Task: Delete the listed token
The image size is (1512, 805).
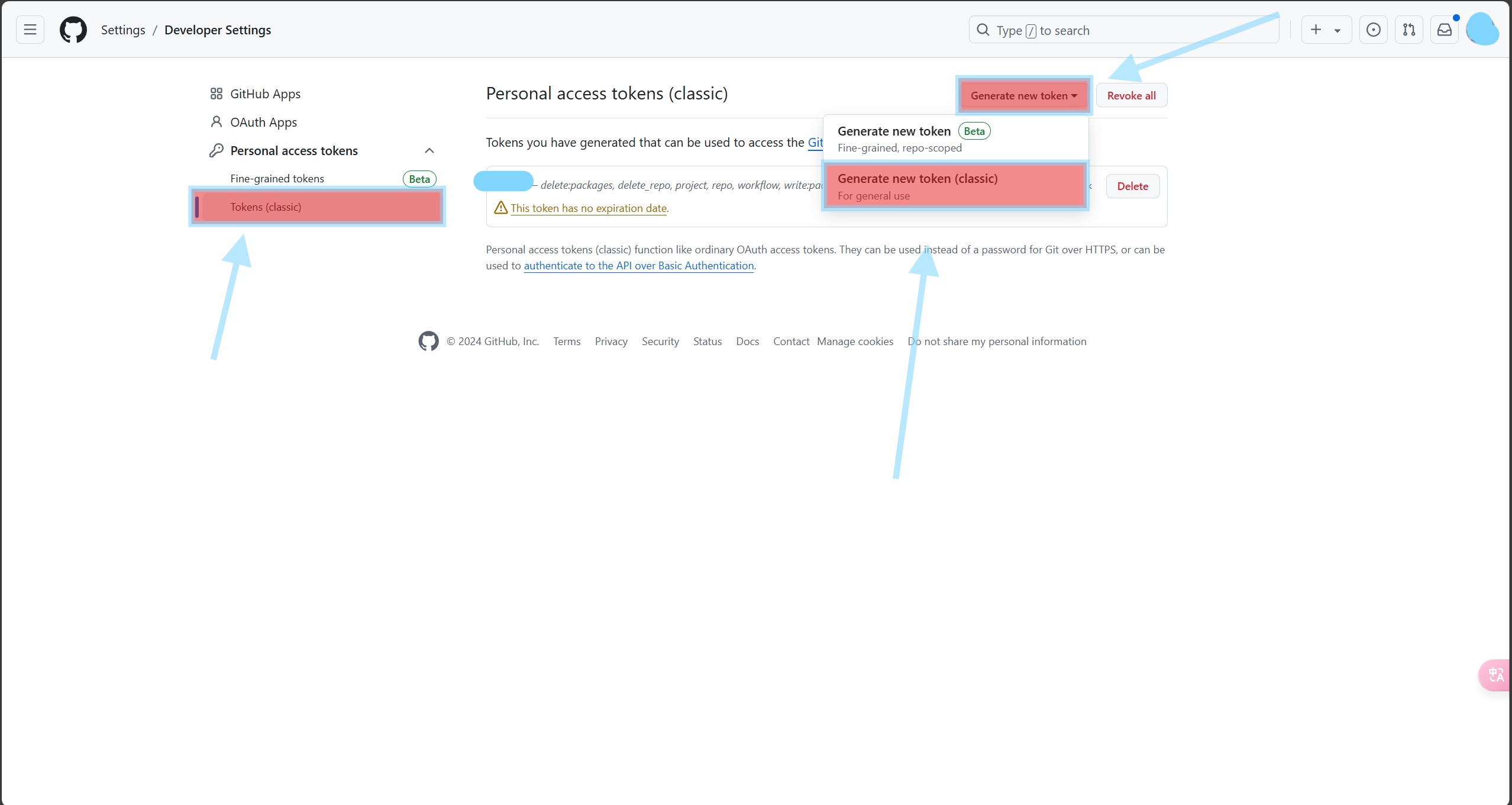Action: pos(1132,186)
